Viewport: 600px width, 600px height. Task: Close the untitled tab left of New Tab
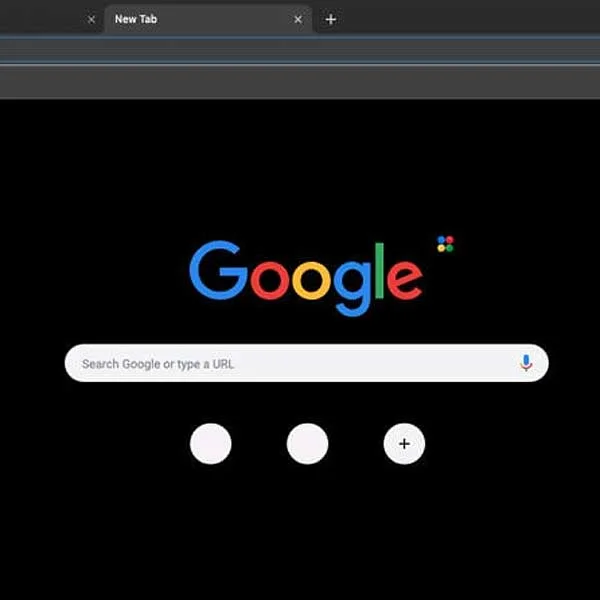91,19
